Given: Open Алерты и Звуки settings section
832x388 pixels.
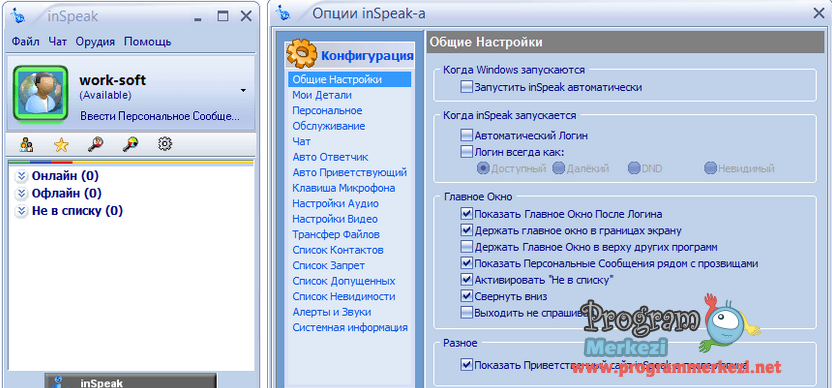Looking at the screenshot, I should [x=332, y=312].
